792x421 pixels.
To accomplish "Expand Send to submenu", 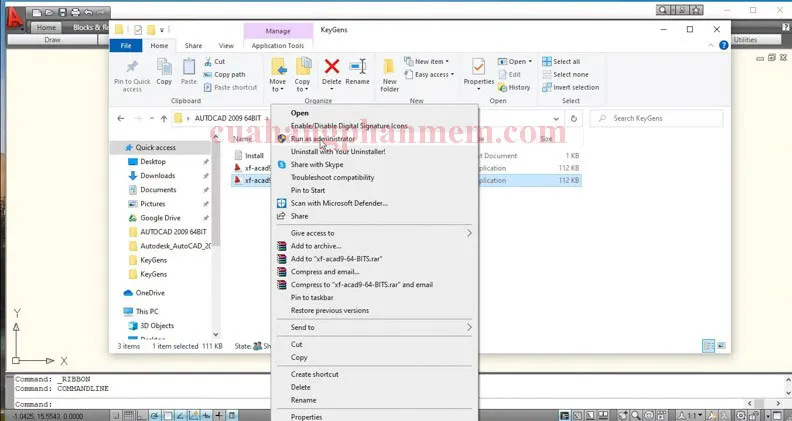I will click(374, 328).
